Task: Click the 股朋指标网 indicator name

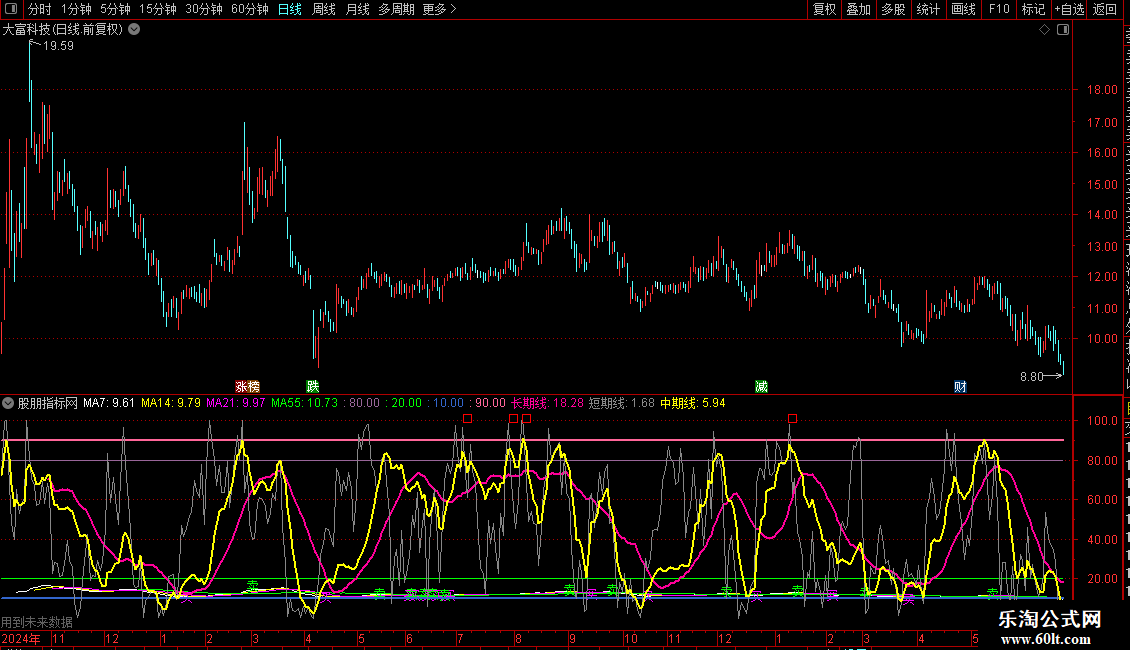Action: click(48, 404)
